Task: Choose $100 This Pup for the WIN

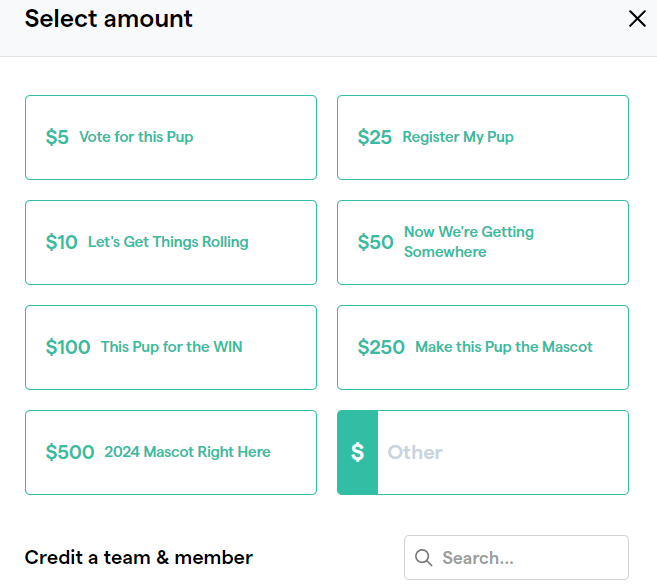Action: (x=171, y=347)
